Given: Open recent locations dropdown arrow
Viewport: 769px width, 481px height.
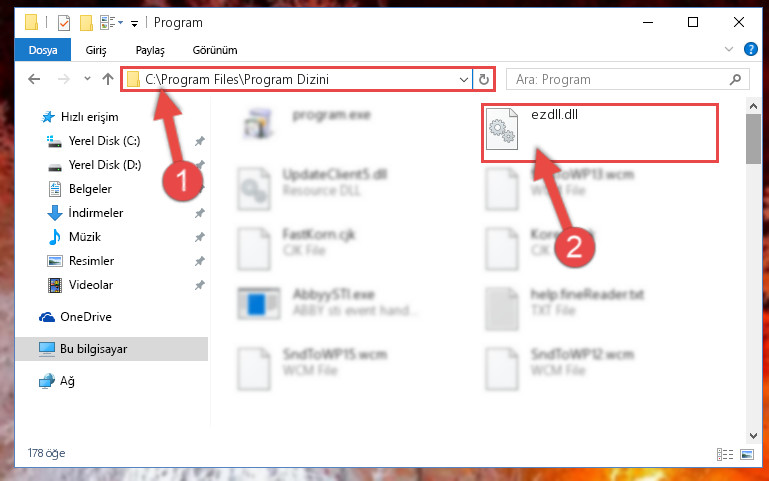Looking at the screenshot, I should point(87,78).
